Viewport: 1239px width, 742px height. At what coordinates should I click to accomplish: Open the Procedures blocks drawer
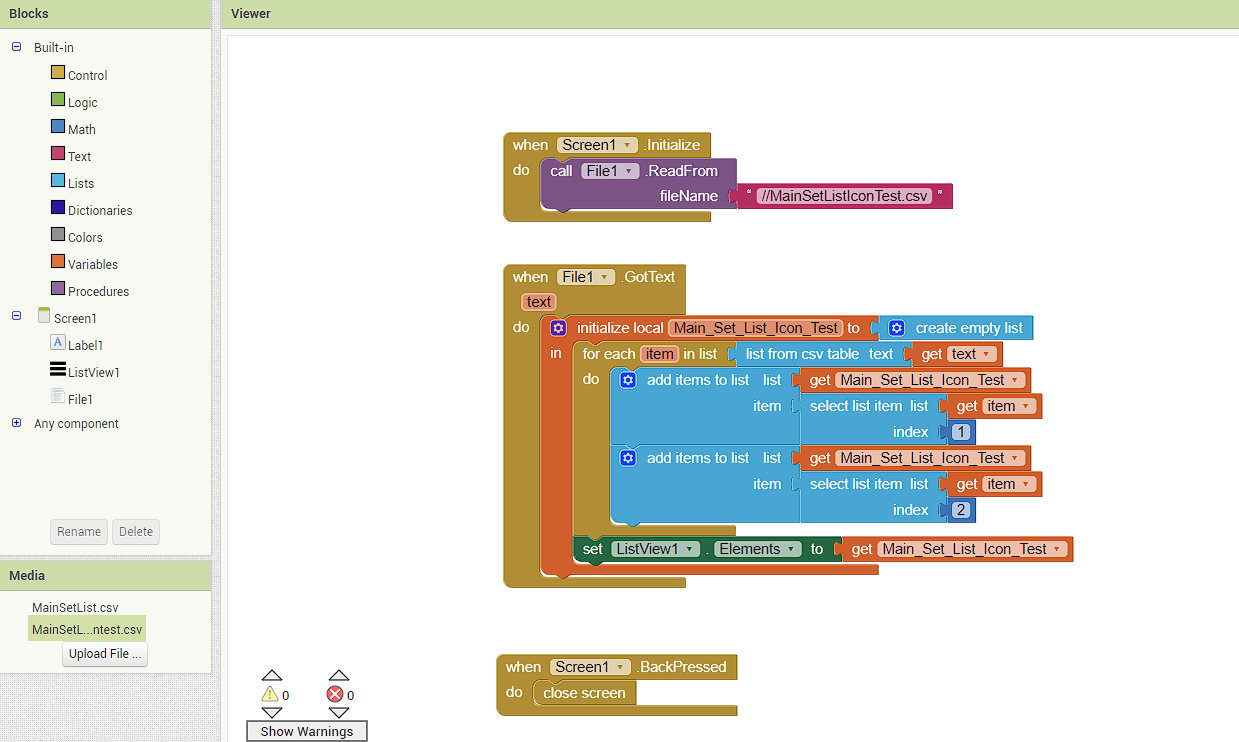pyautogui.click(x=98, y=291)
